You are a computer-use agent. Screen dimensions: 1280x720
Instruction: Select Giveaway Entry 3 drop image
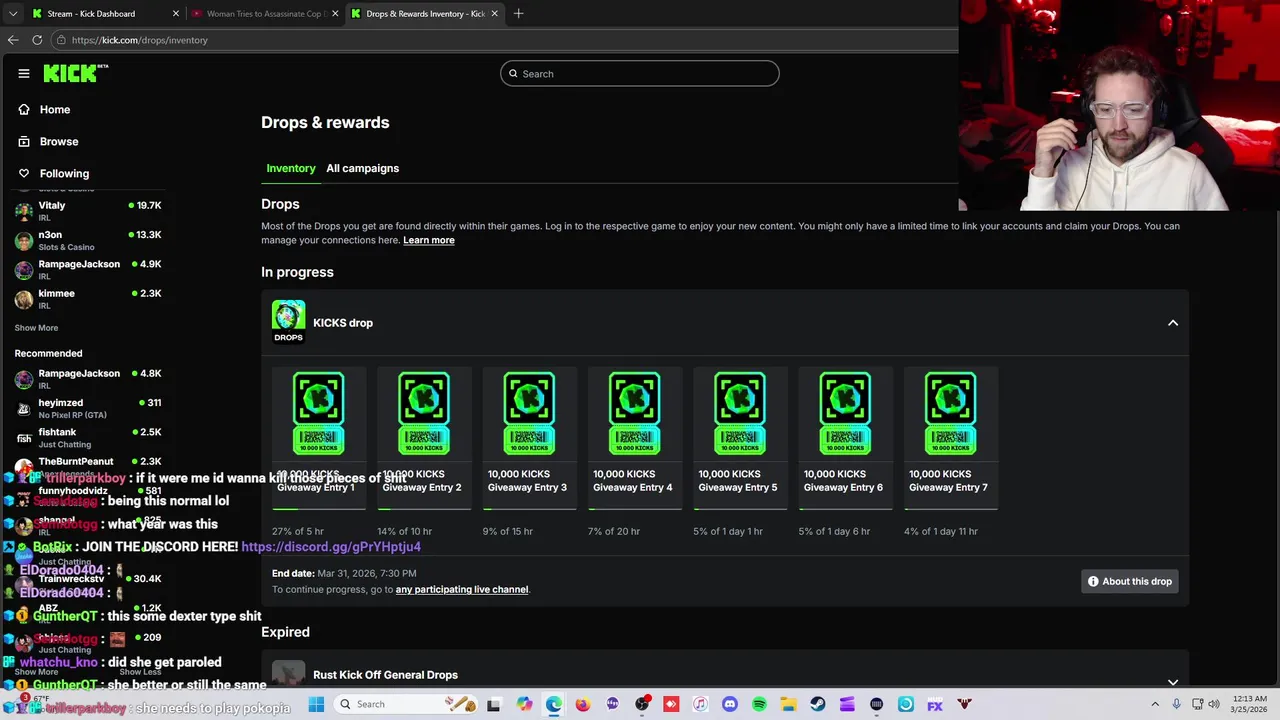529,413
